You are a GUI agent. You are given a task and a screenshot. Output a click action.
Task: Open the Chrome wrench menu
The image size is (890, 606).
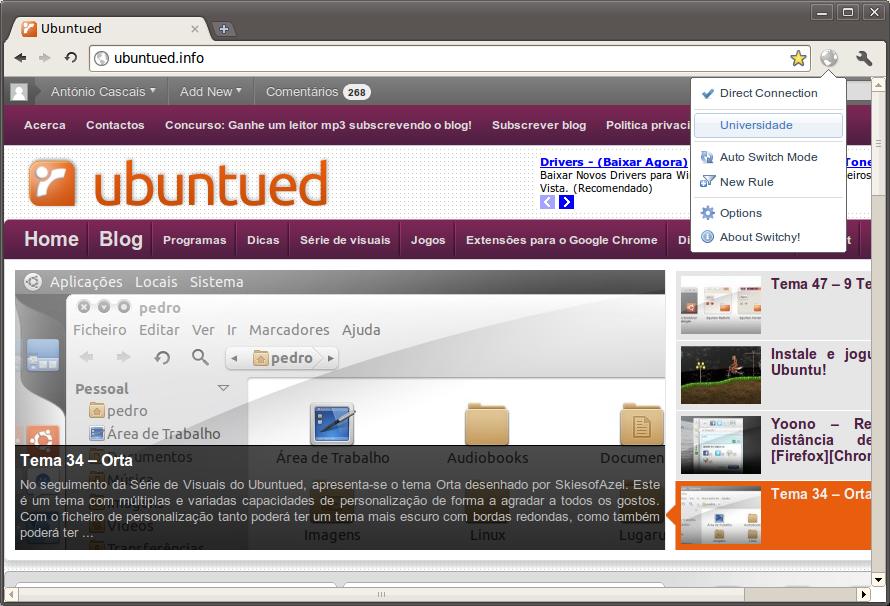pyautogui.click(x=864, y=58)
